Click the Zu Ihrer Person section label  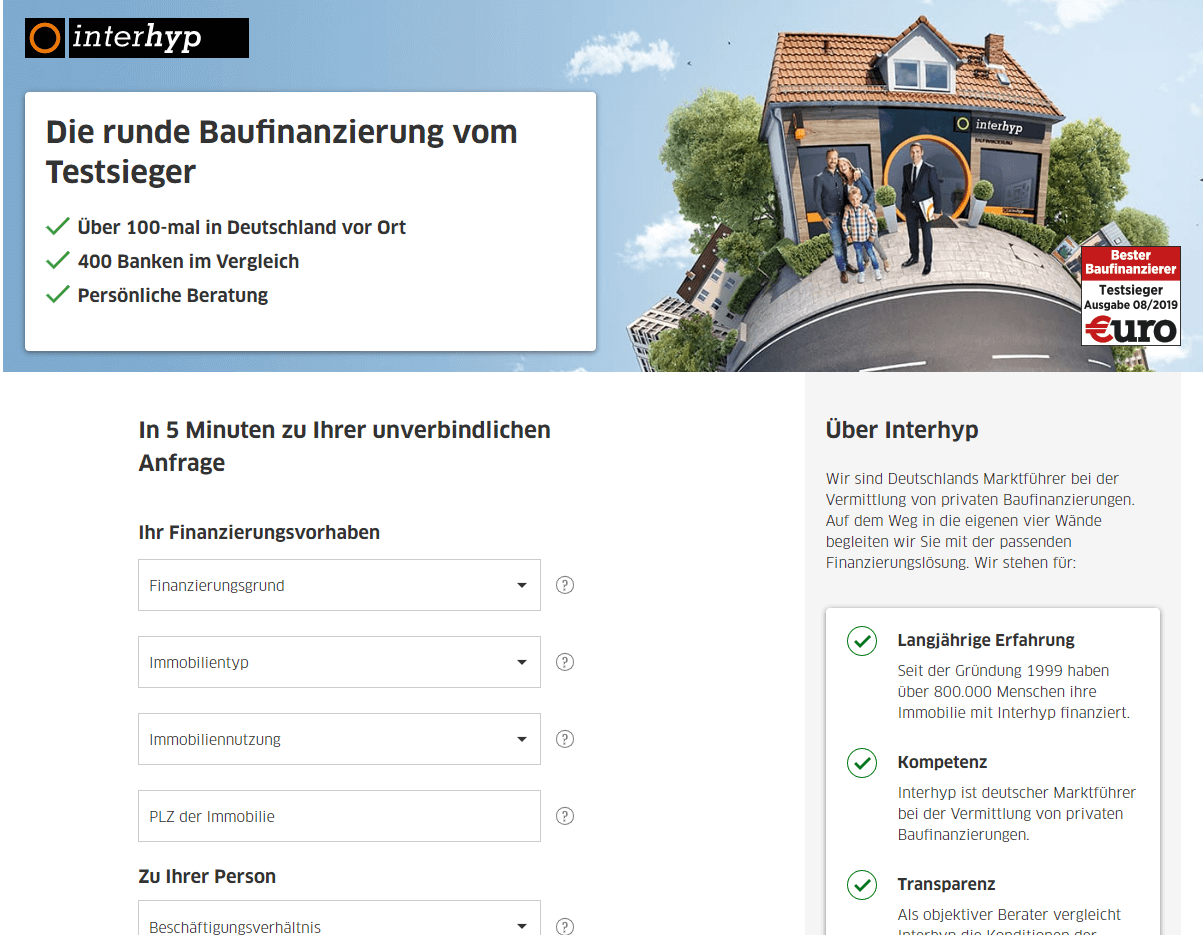pos(207,876)
